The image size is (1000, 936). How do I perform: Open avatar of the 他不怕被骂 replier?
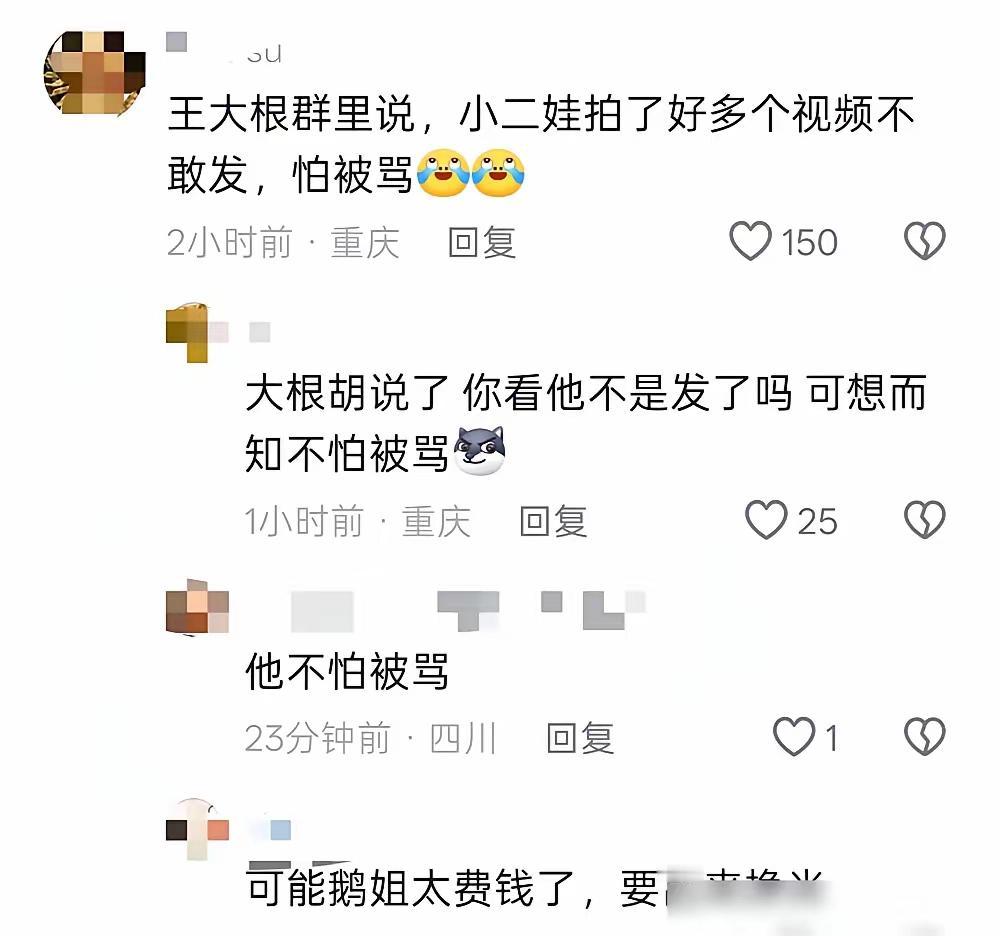(x=197, y=607)
